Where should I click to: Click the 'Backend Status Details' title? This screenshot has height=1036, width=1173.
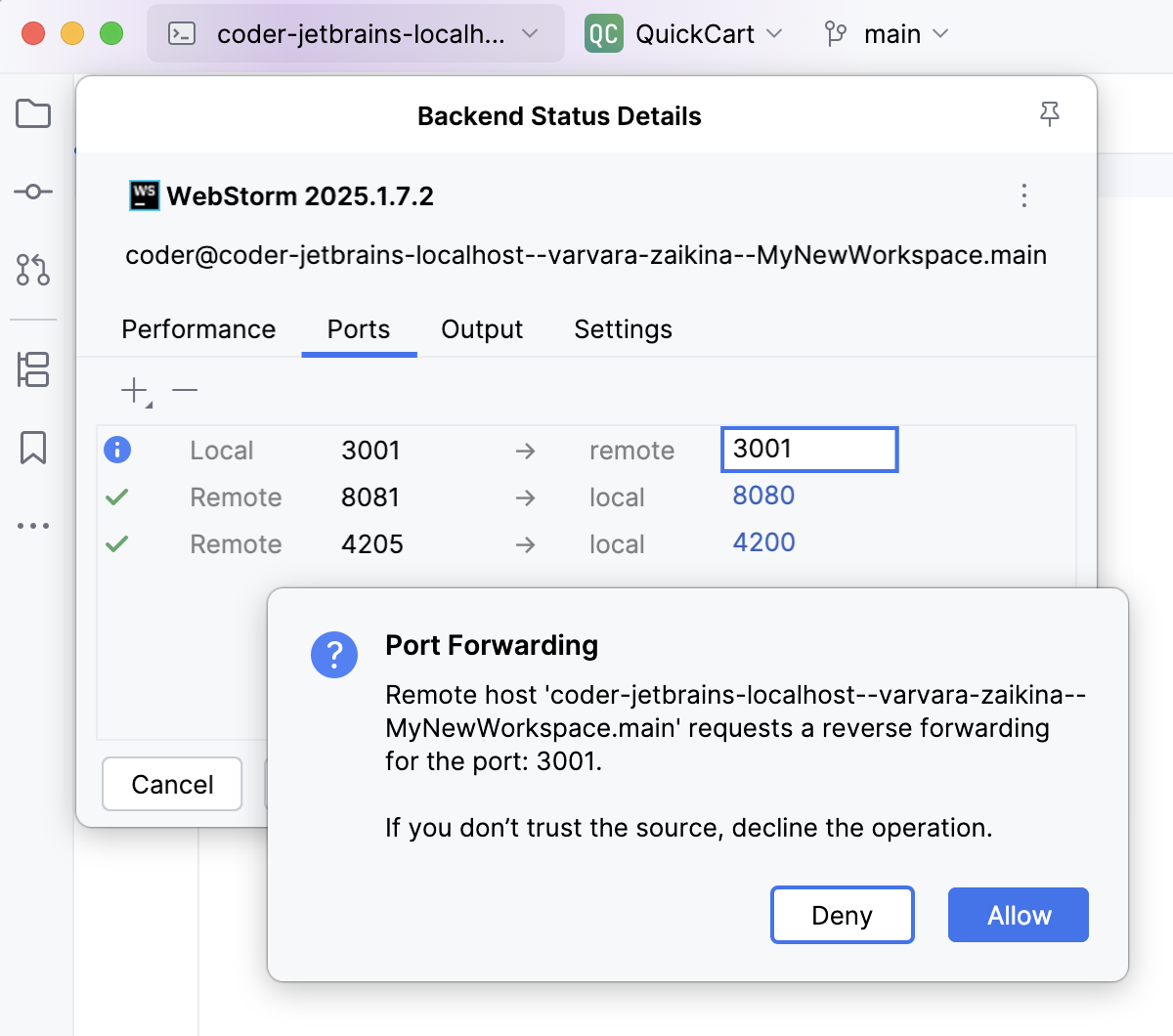[x=559, y=116]
